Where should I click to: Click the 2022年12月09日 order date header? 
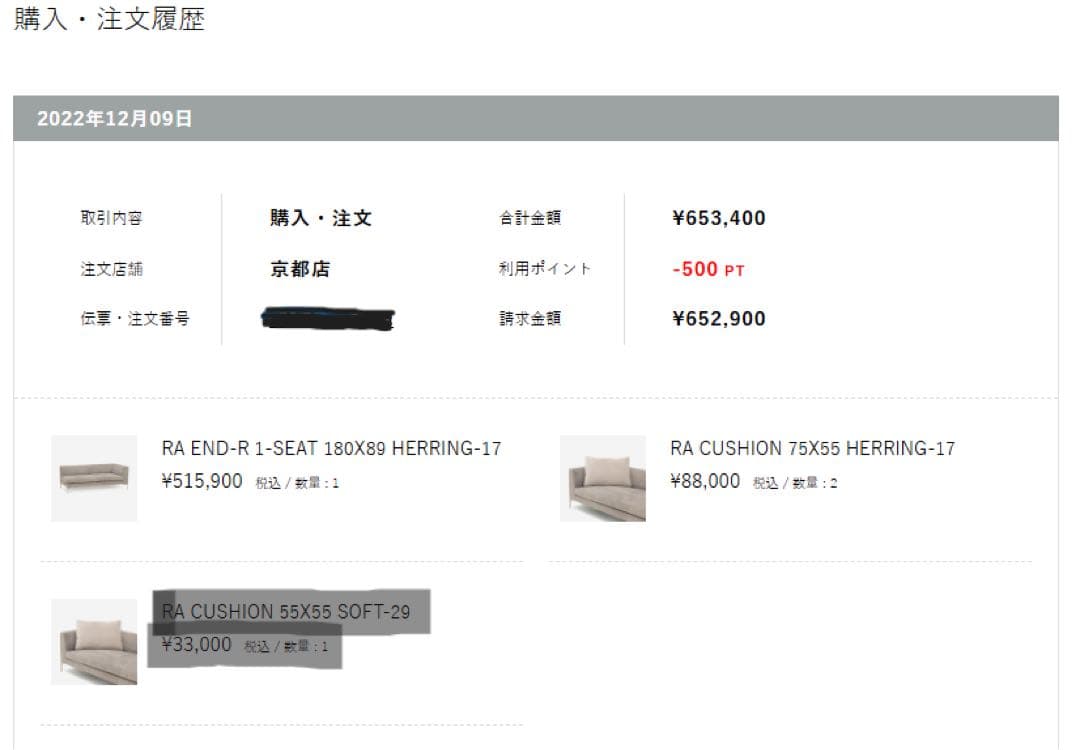[x=115, y=119]
